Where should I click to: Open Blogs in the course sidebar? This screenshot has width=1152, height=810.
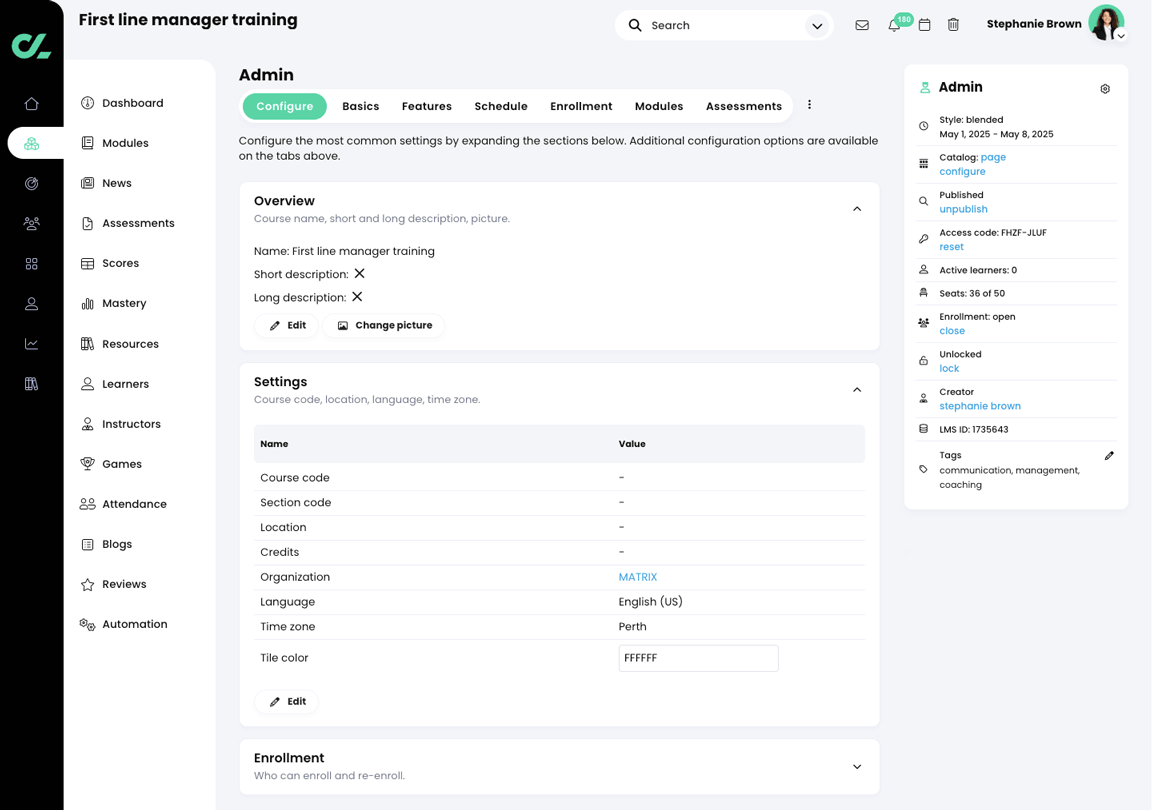pyautogui.click(x=107, y=544)
